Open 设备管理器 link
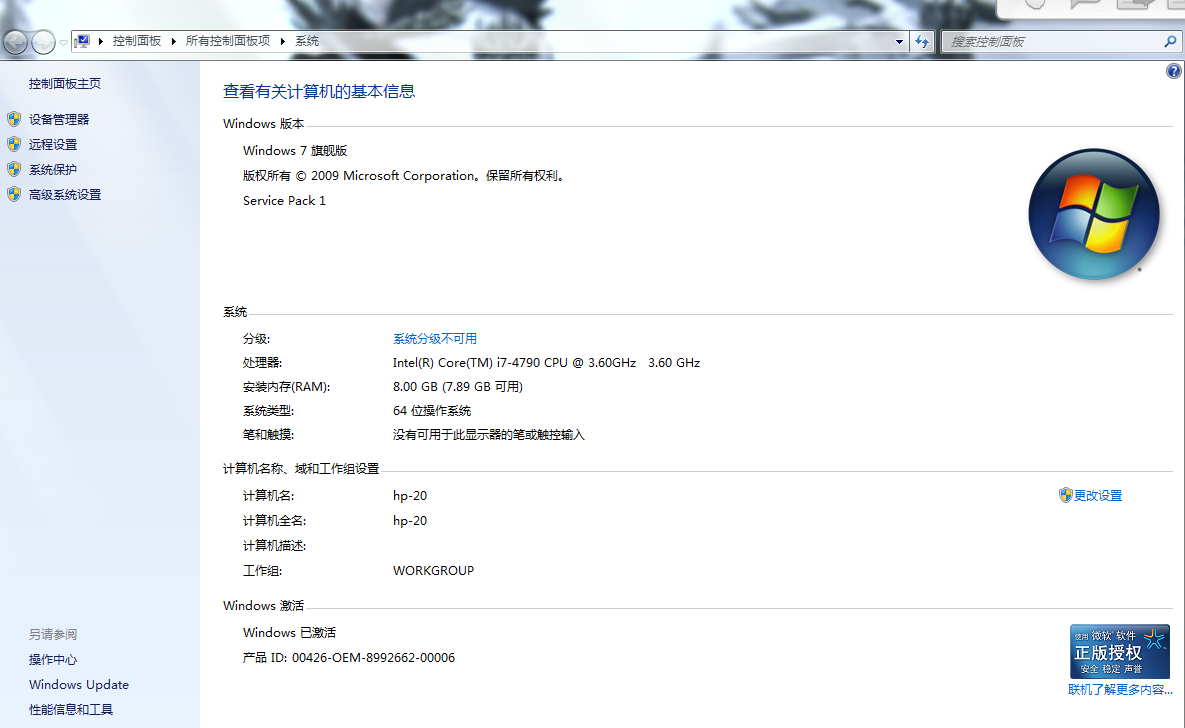Image resolution: width=1185 pixels, height=728 pixels. (x=59, y=119)
